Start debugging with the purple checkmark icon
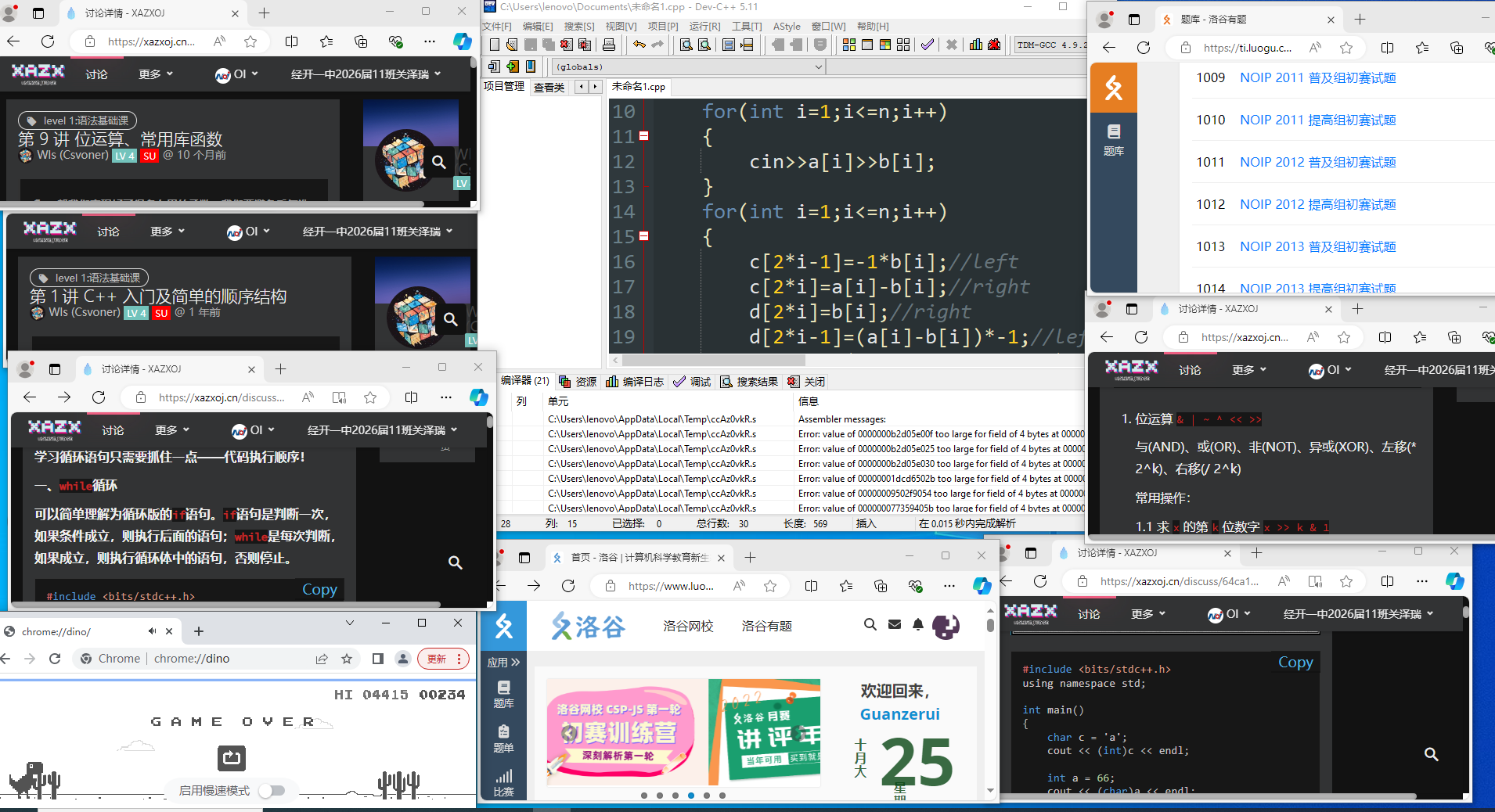Screen dimensions: 1495x812 [928, 45]
